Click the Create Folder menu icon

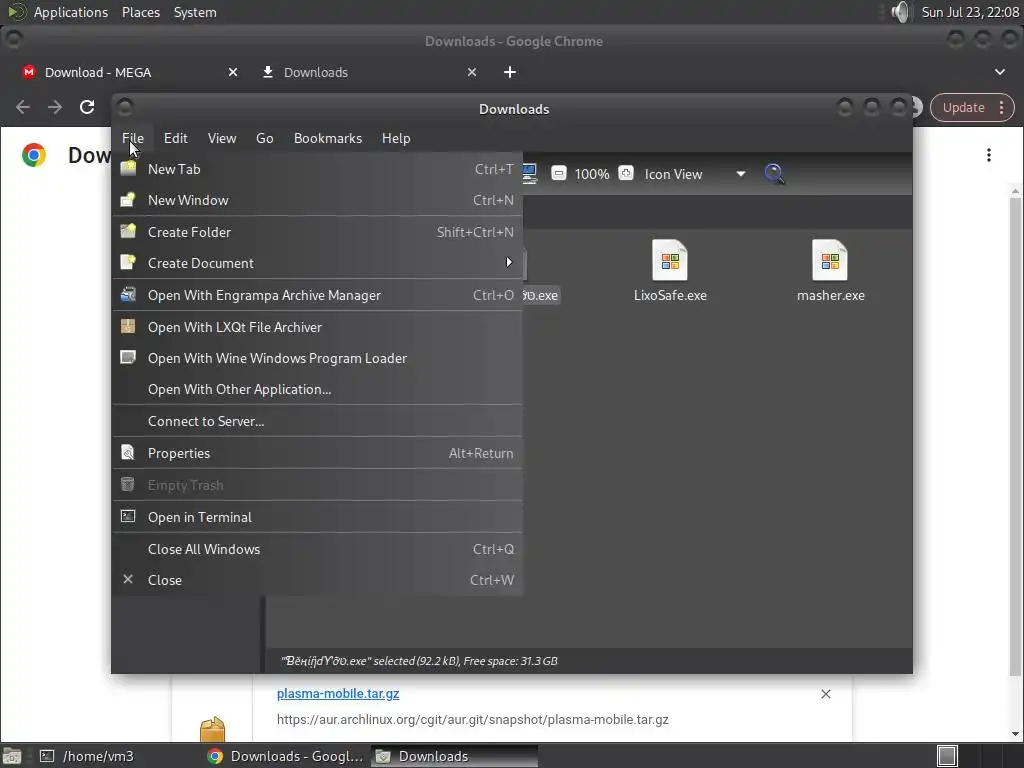128,231
